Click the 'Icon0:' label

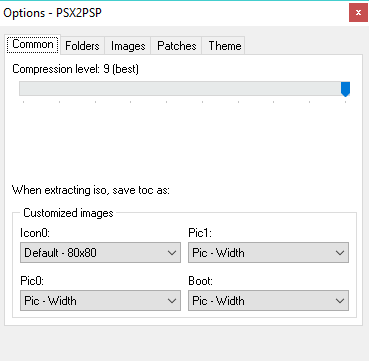(x=35, y=233)
